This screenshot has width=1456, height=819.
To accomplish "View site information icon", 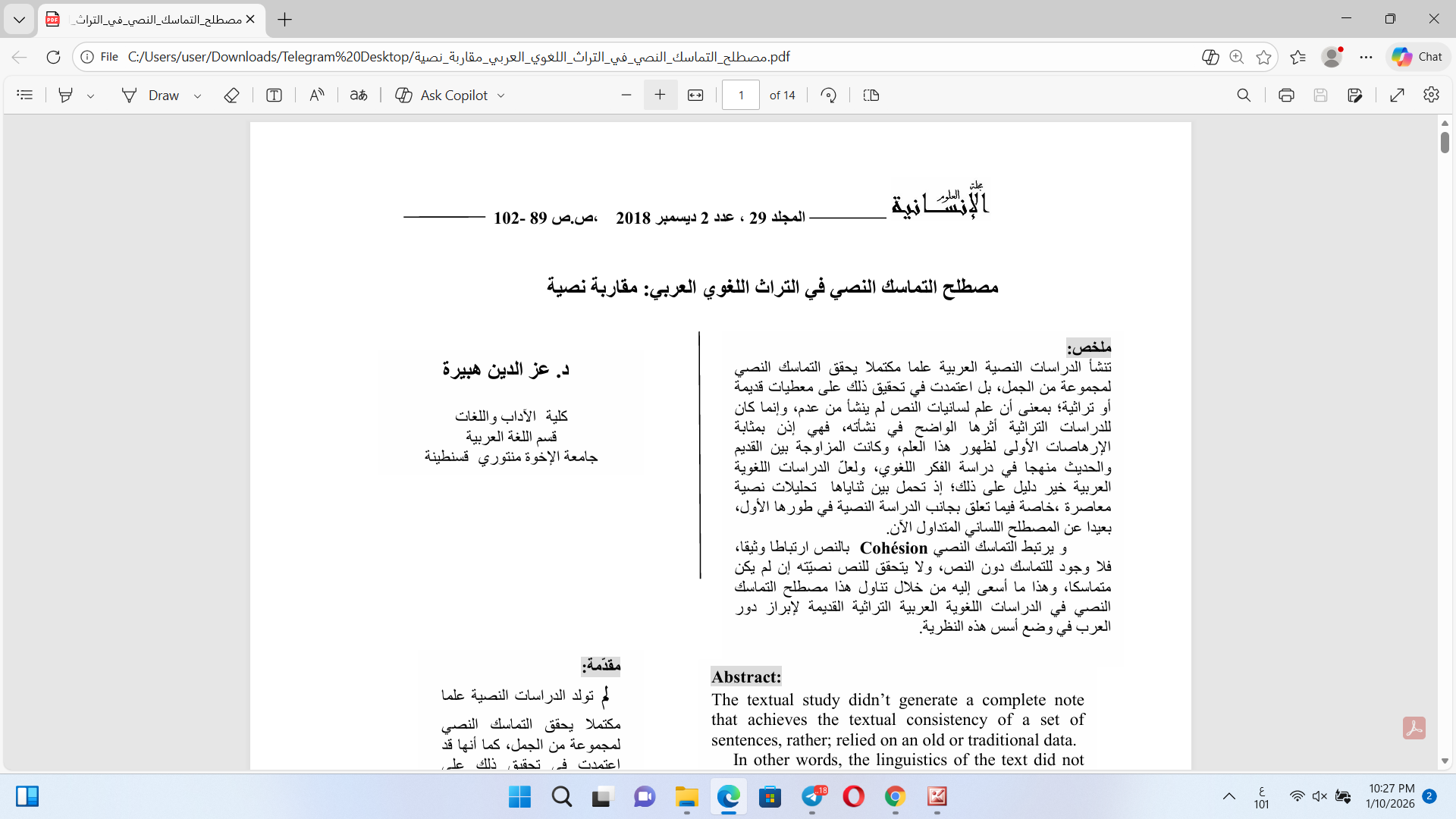I will tap(87, 57).
